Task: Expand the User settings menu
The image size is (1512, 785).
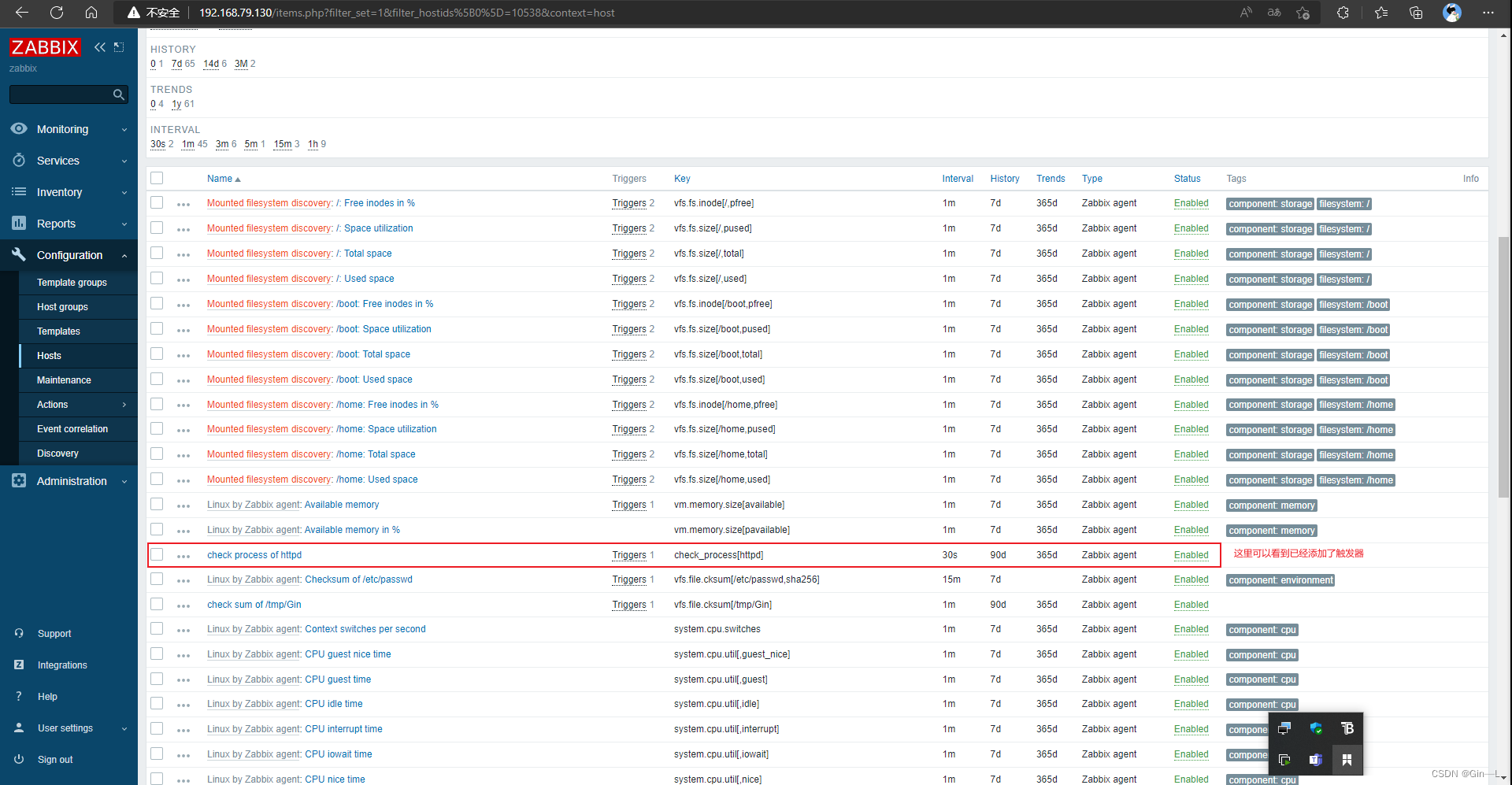Action: point(124,729)
